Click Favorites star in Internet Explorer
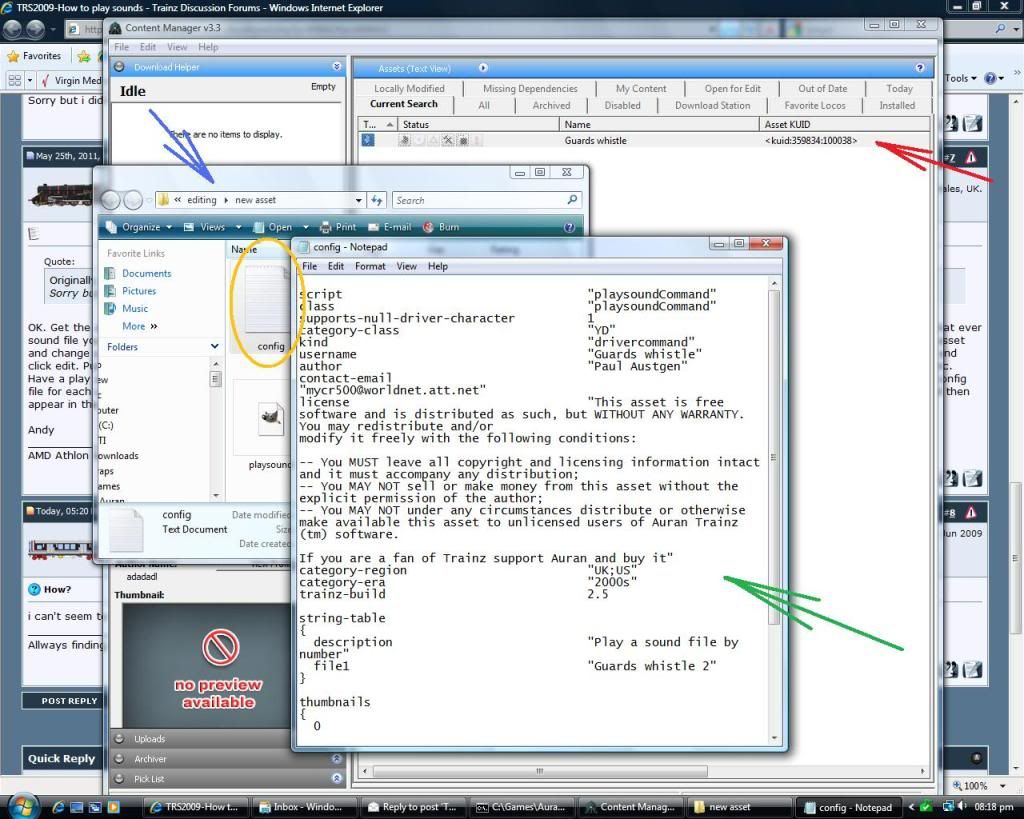 (x=13, y=56)
